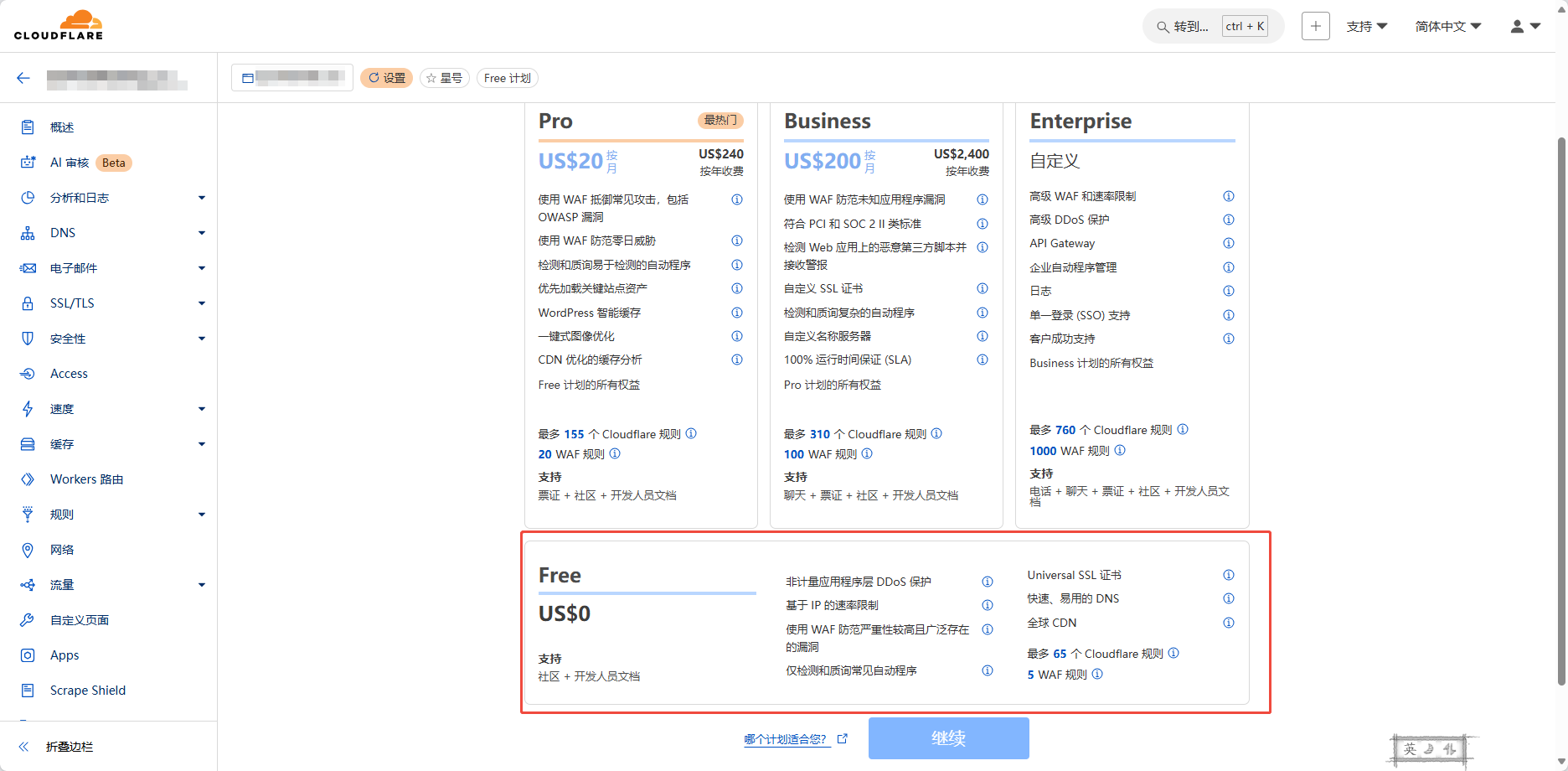This screenshot has height=771, width=1568.
Task: Click the 缓存 storage icon
Action: (x=28, y=444)
